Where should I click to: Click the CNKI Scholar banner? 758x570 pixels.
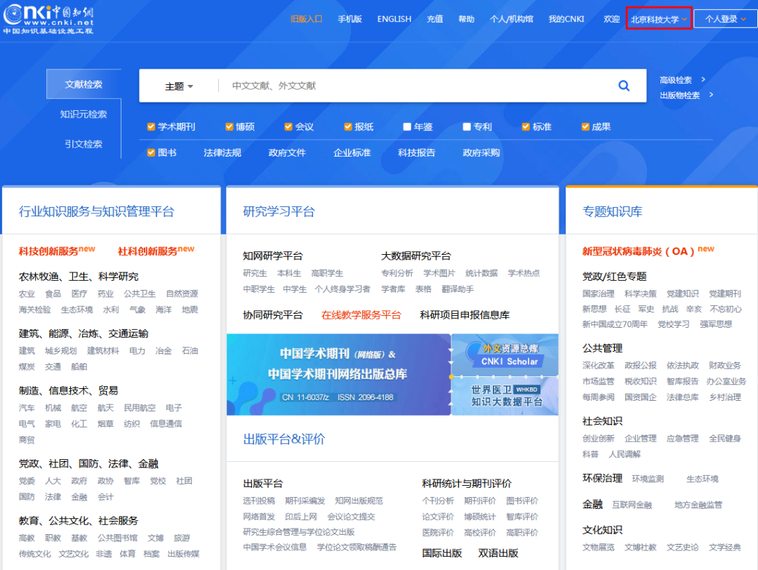[505, 354]
